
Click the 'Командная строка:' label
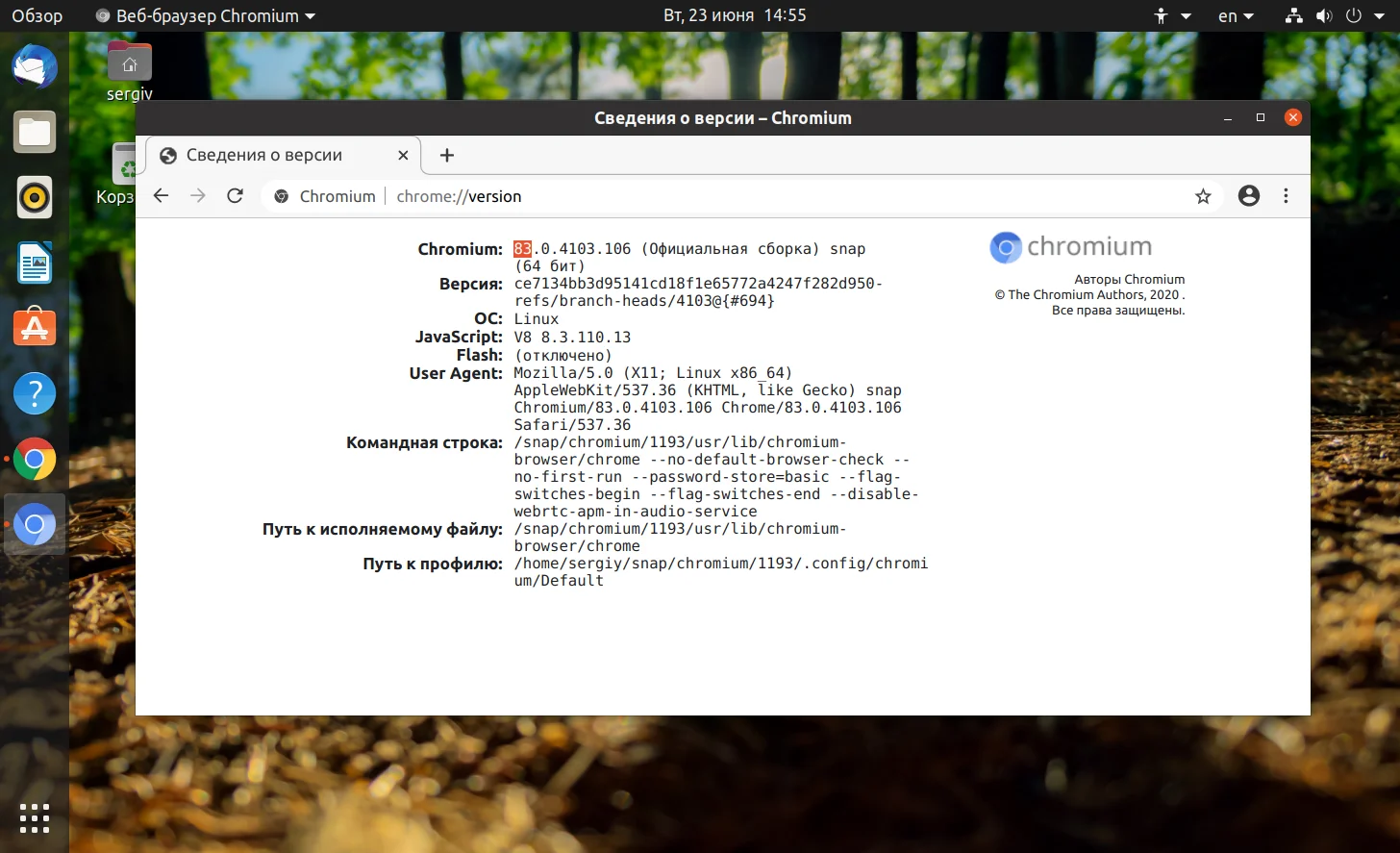(425, 442)
